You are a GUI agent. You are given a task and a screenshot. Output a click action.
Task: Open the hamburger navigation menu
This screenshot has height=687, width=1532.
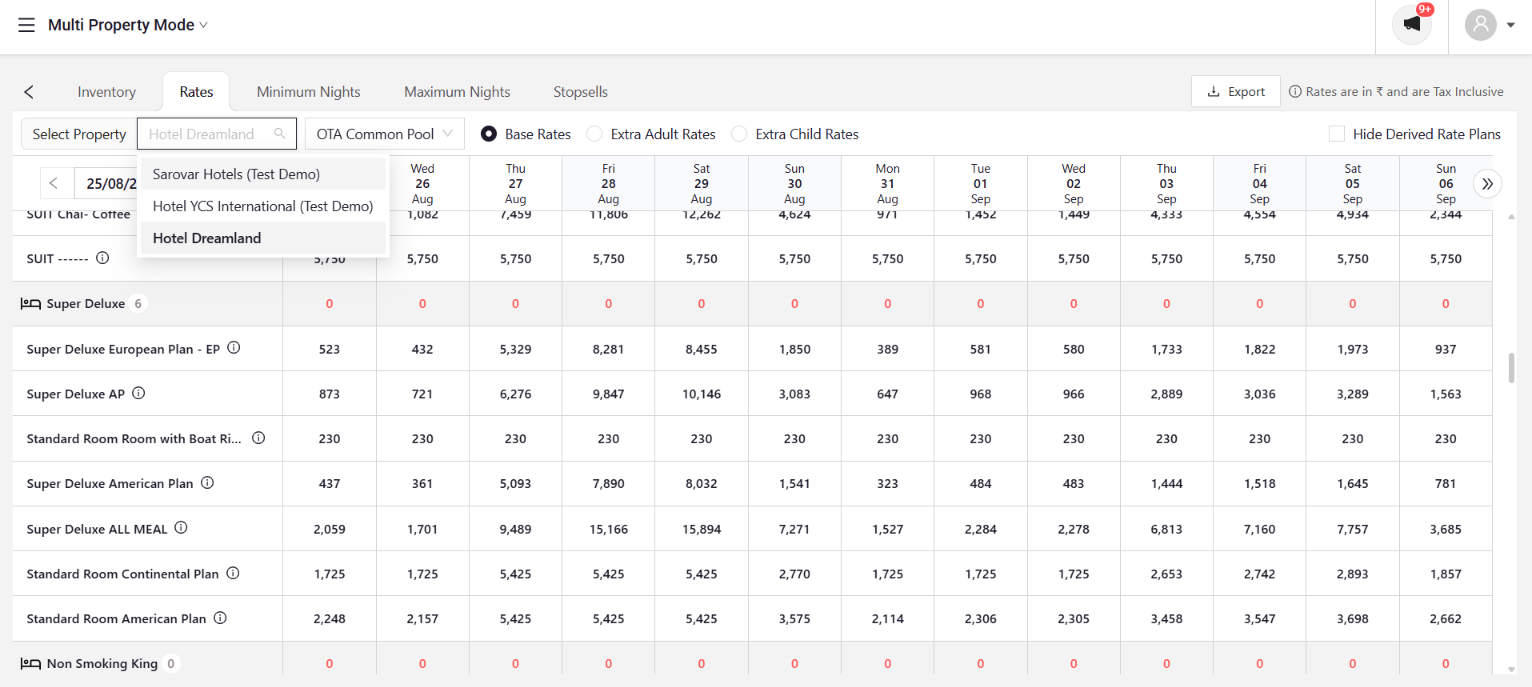click(x=26, y=25)
